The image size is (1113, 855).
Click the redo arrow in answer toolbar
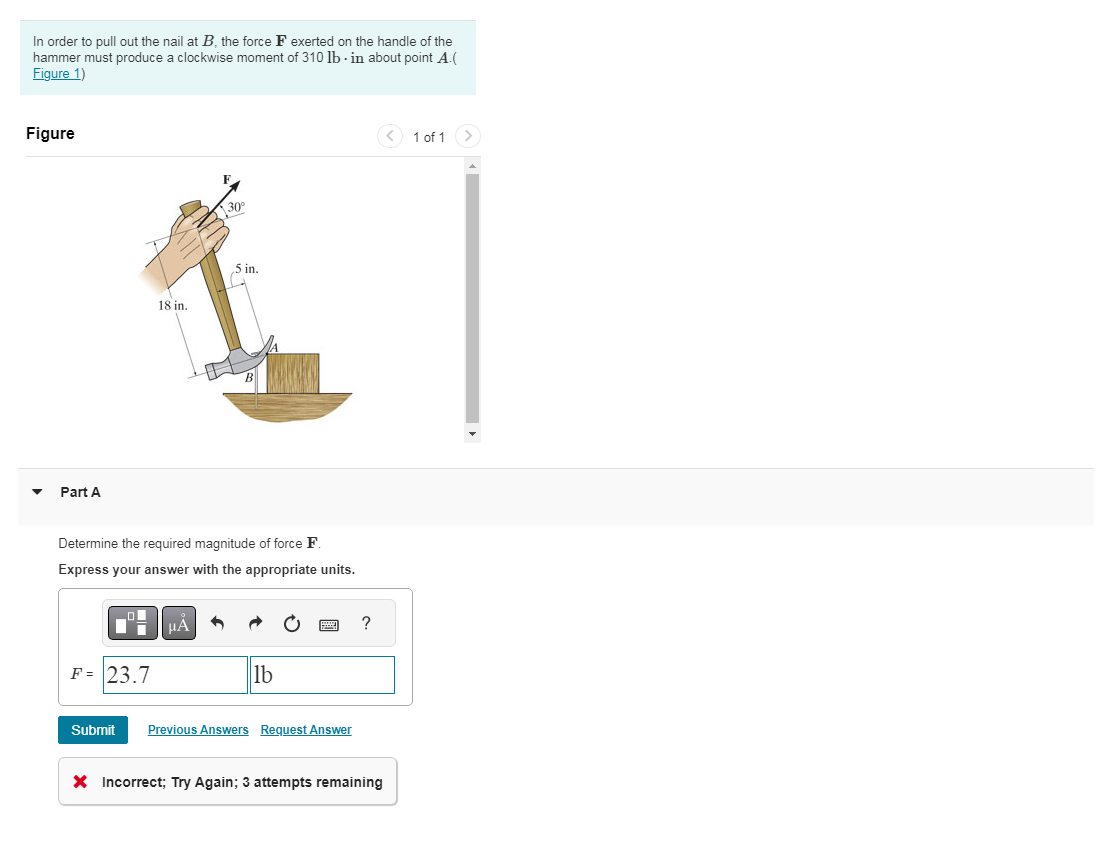click(x=255, y=623)
